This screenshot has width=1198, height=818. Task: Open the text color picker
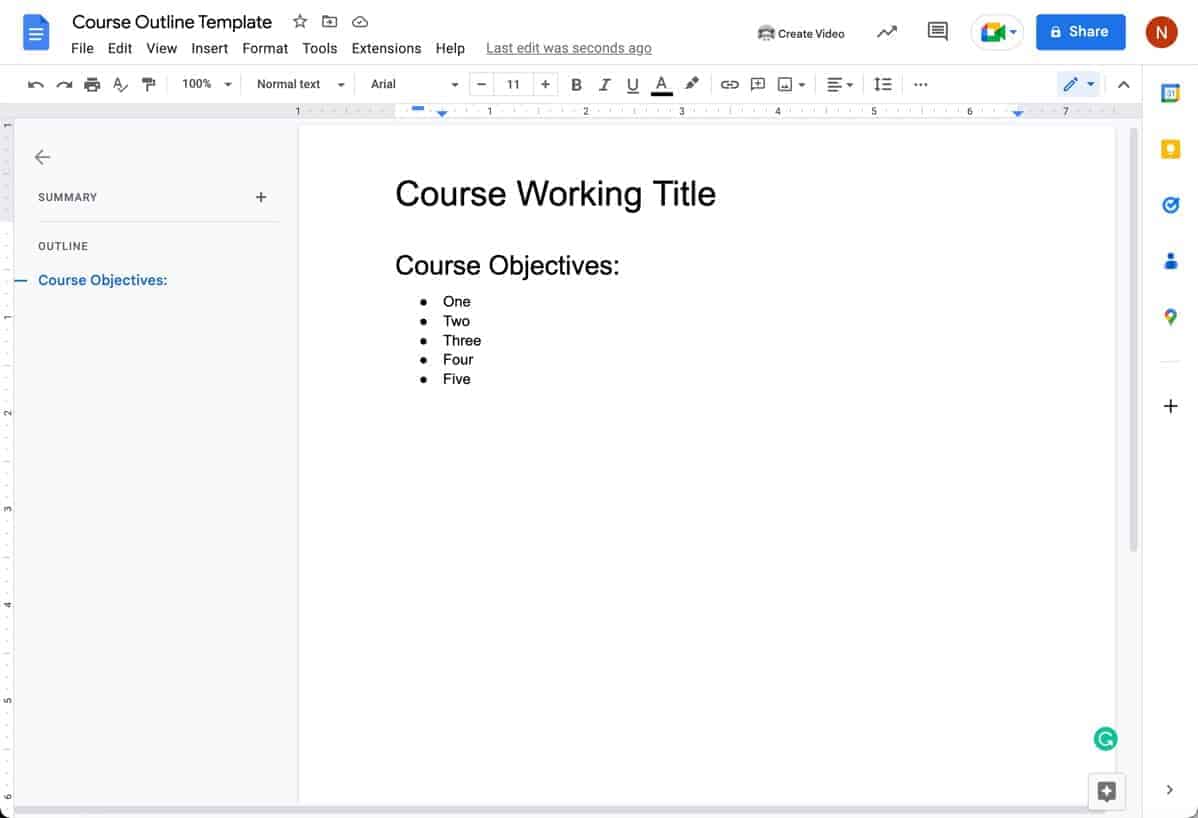(x=662, y=85)
